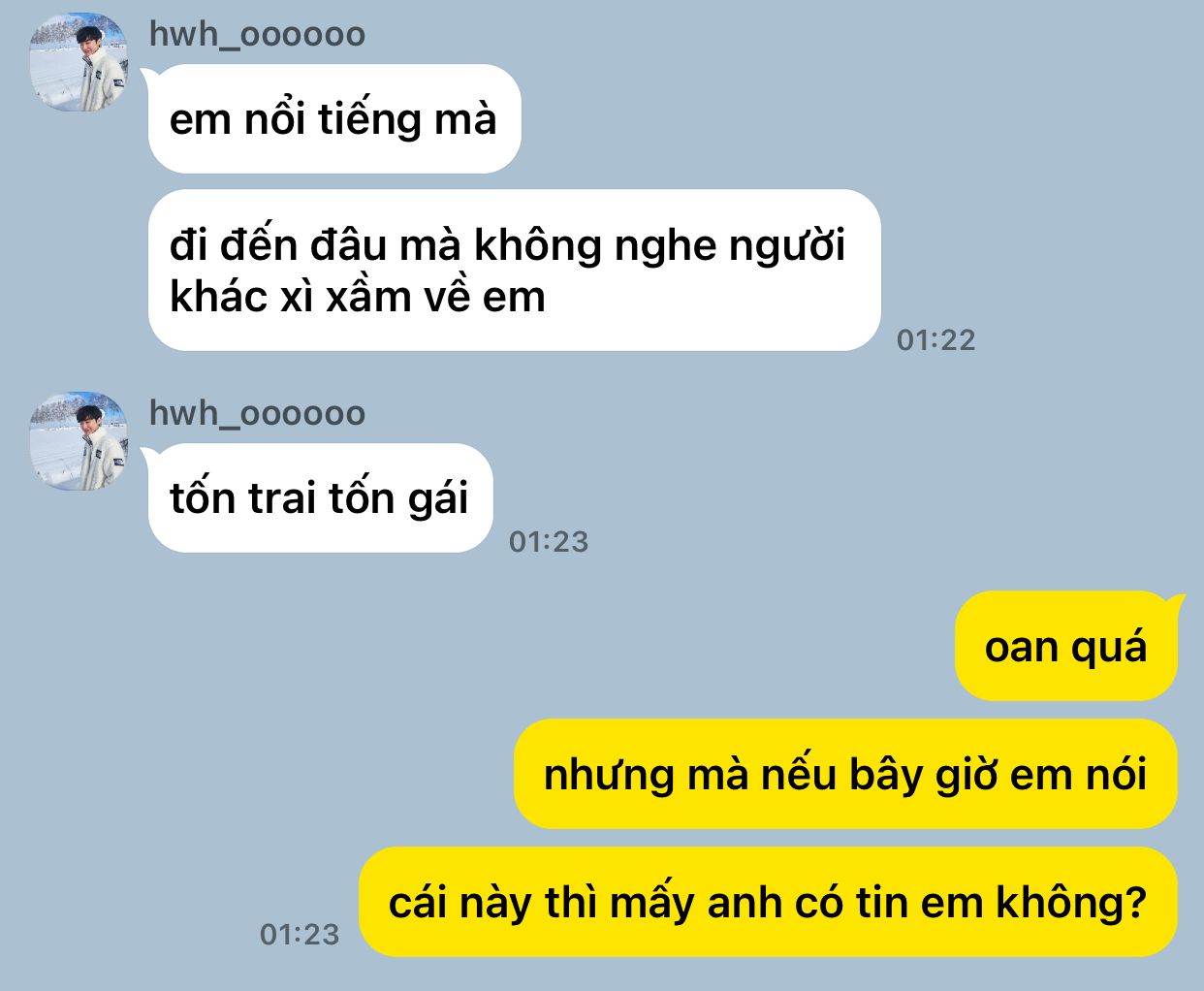The image size is (1204, 991).
Task: Tap hwh_oooooo name above 'tốn trai tốn gái'
Action: tap(257, 414)
